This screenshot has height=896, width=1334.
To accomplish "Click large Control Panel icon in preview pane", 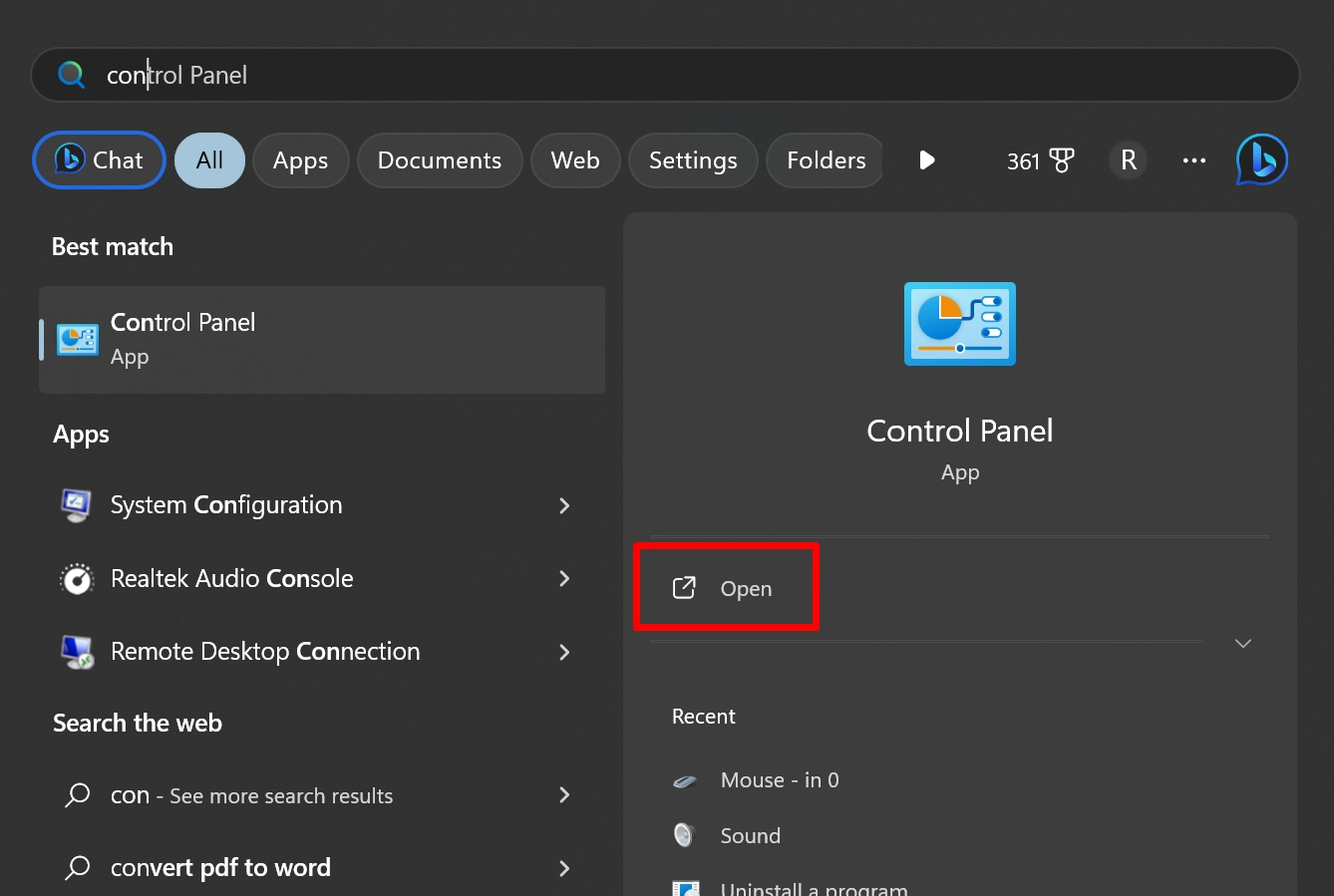I will coord(960,324).
